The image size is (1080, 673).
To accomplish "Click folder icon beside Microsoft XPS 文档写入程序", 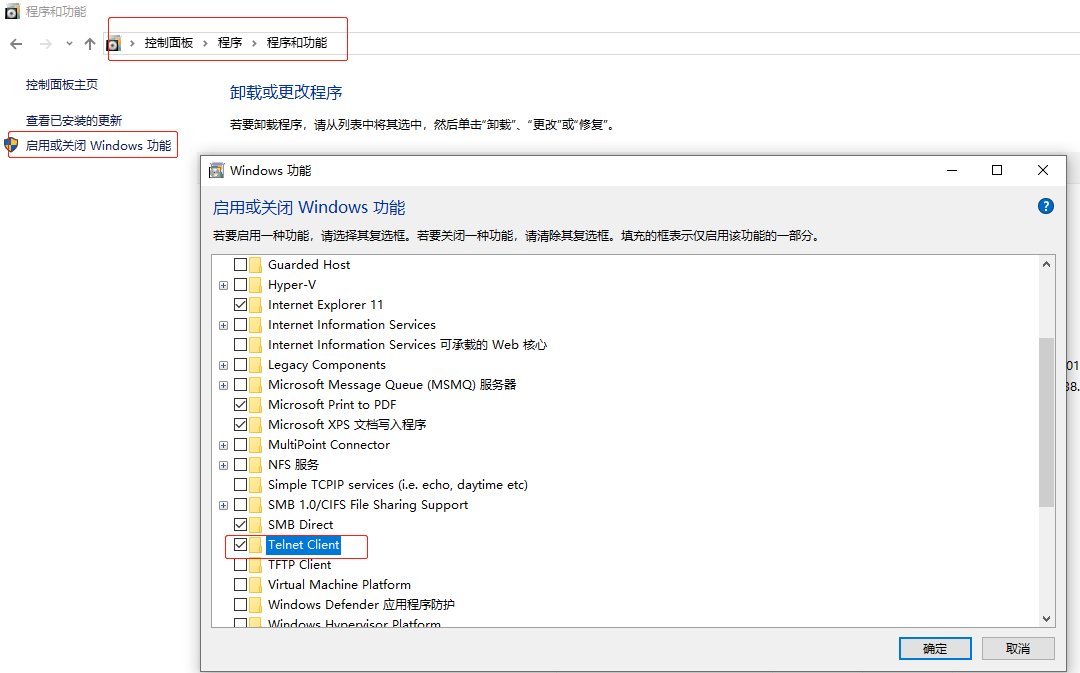I will coord(256,424).
